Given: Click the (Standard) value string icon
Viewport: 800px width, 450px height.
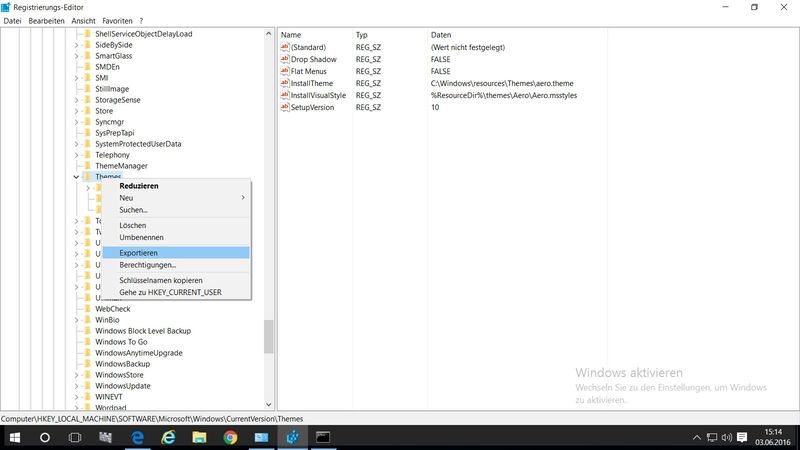Looking at the screenshot, I should (x=285, y=47).
